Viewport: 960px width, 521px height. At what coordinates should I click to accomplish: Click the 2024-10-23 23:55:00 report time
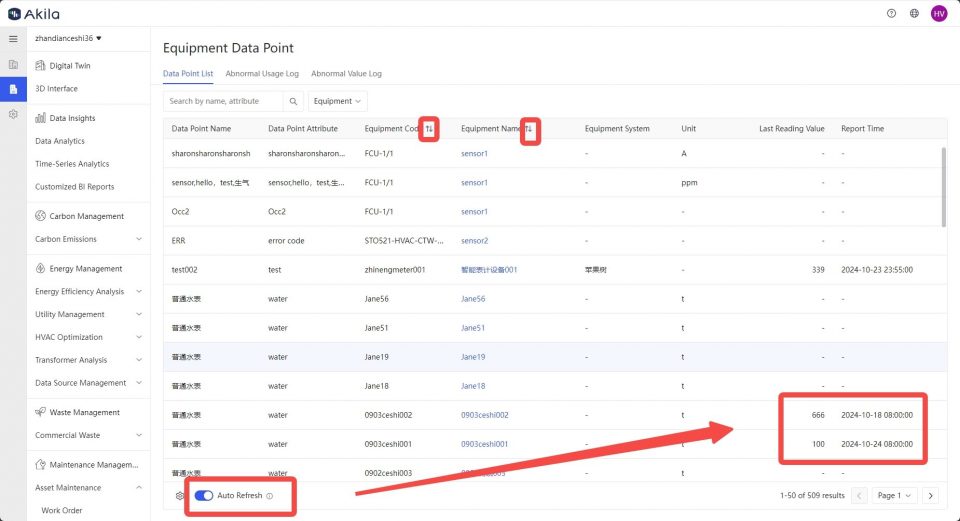click(x=877, y=270)
